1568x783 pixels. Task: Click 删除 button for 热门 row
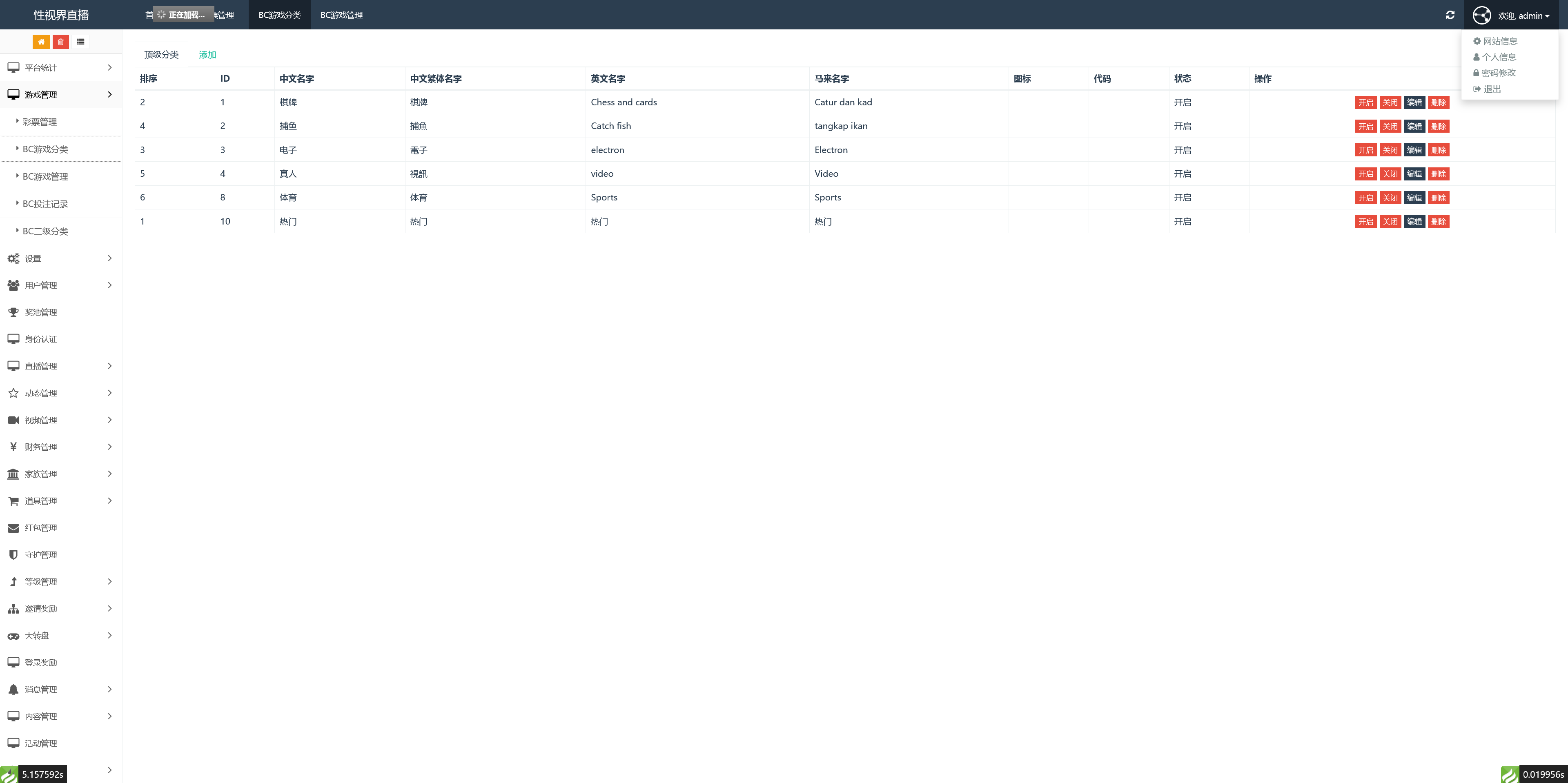coord(1438,221)
